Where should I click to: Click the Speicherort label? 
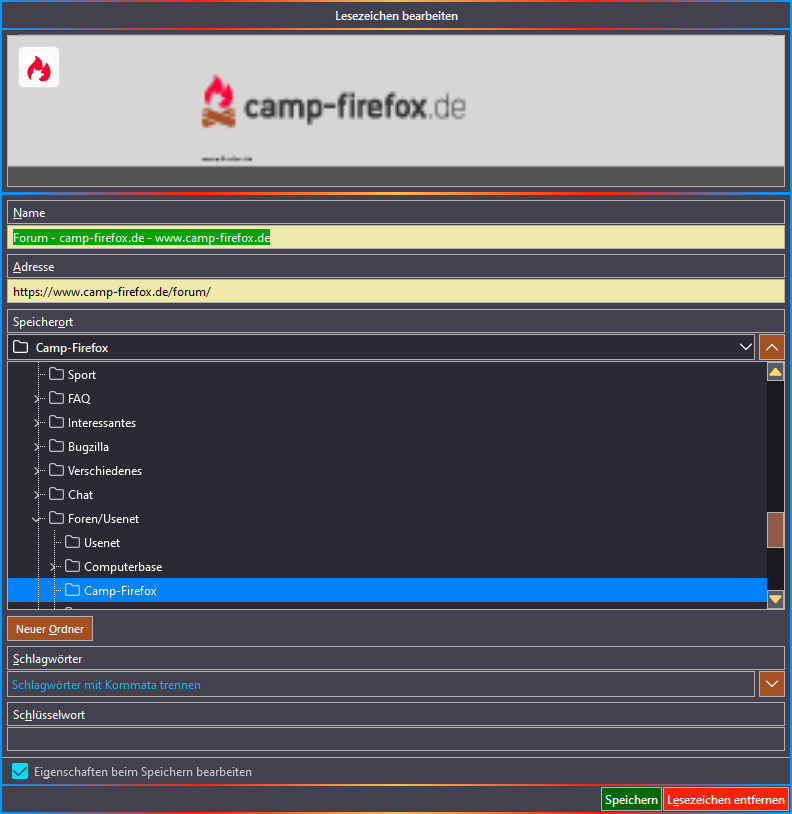point(43,322)
